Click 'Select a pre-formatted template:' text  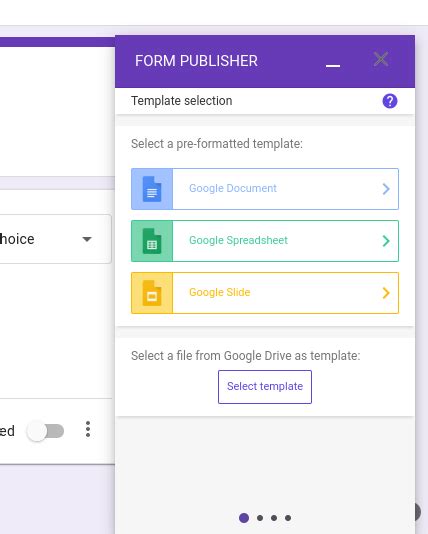tap(217, 144)
